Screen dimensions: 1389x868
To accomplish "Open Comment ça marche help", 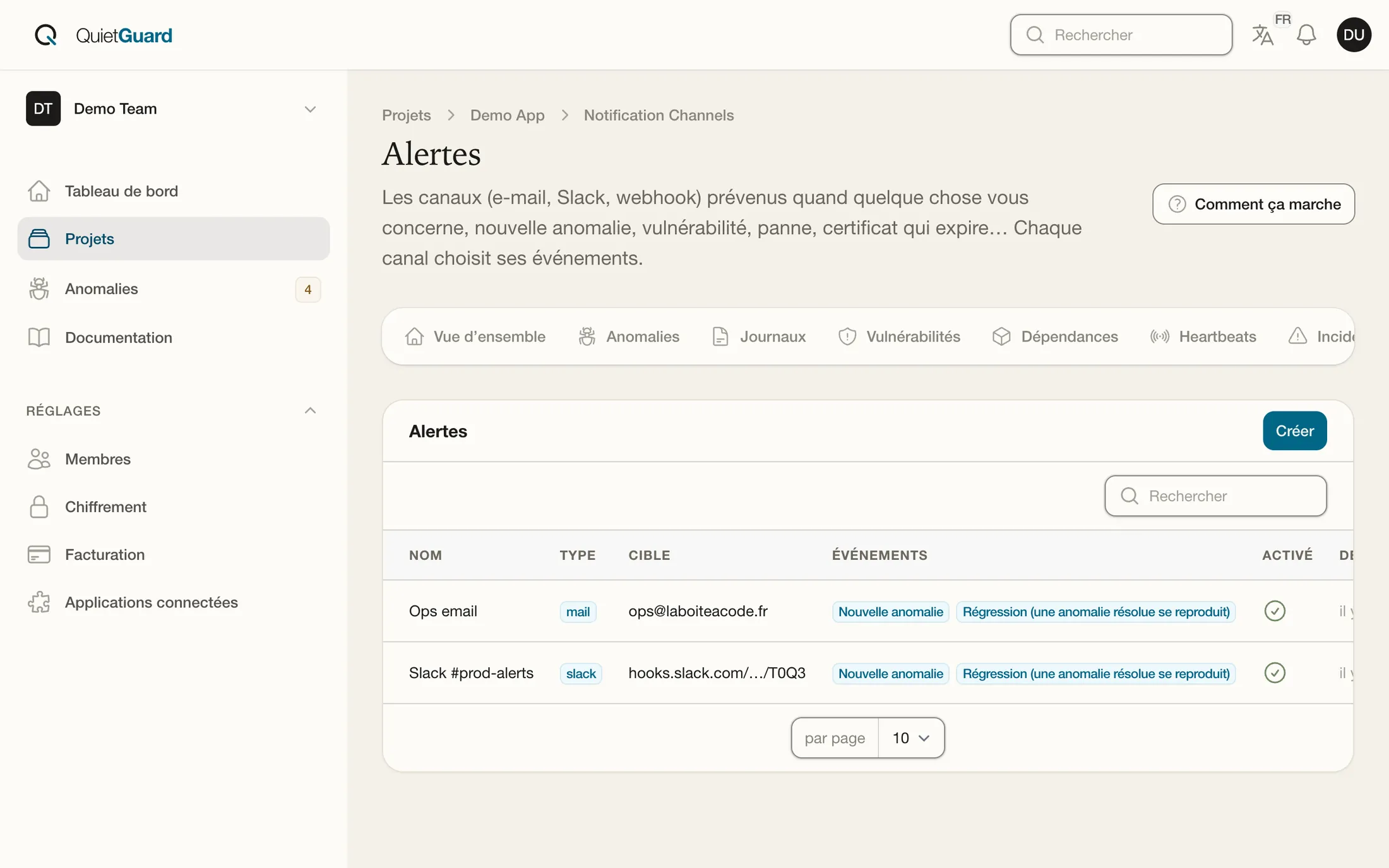I will pyautogui.click(x=1253, y=204).
